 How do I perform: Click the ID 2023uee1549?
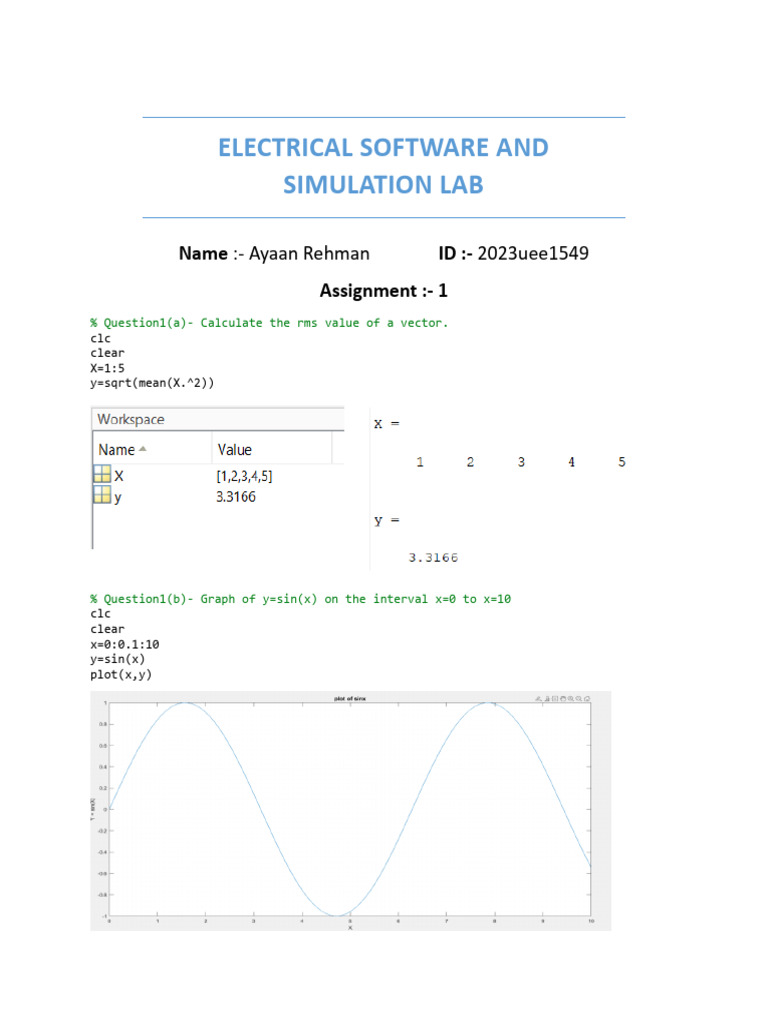coord(533,253)
